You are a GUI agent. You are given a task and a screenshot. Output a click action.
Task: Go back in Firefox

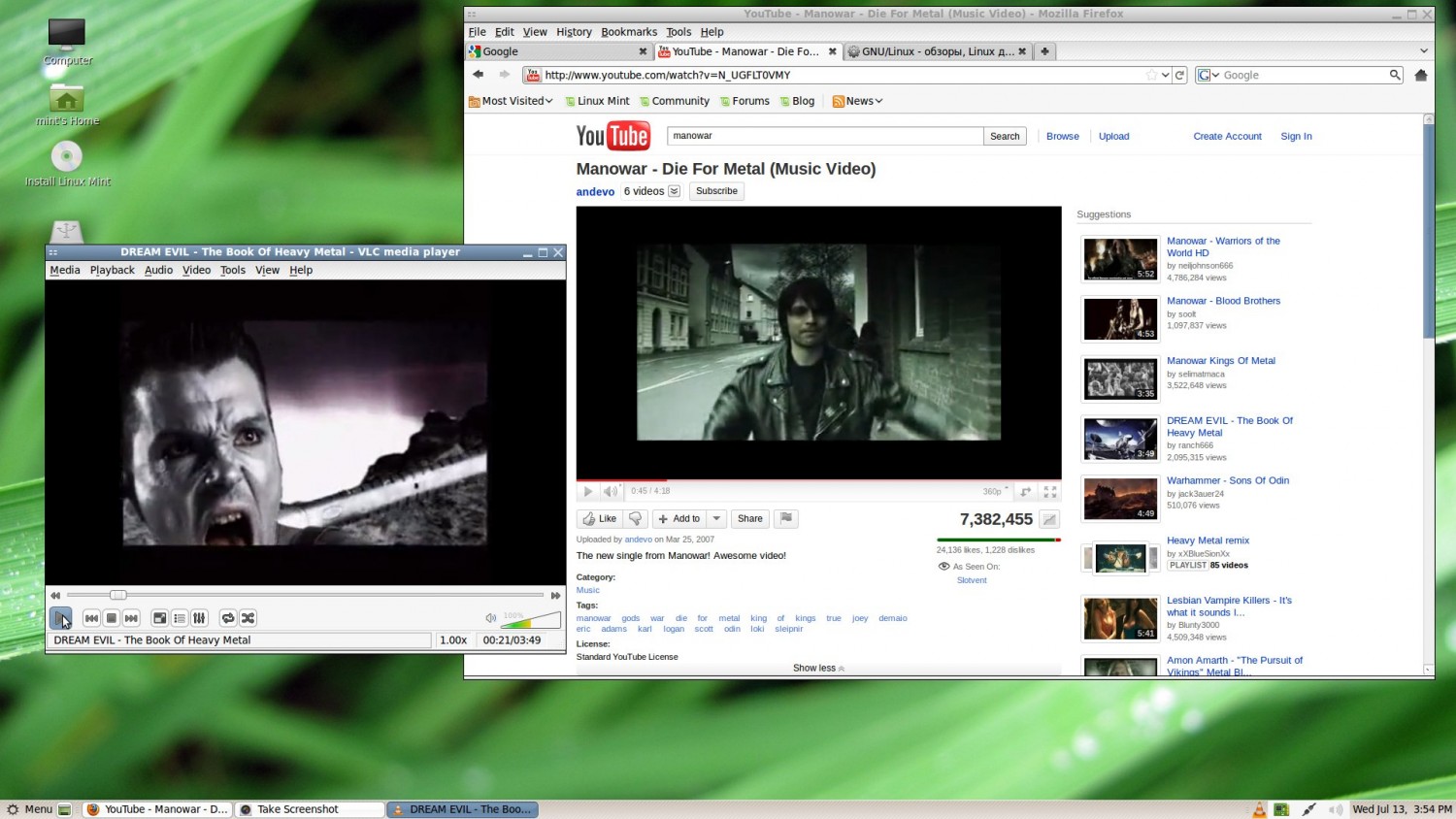[x=478, y=75]
